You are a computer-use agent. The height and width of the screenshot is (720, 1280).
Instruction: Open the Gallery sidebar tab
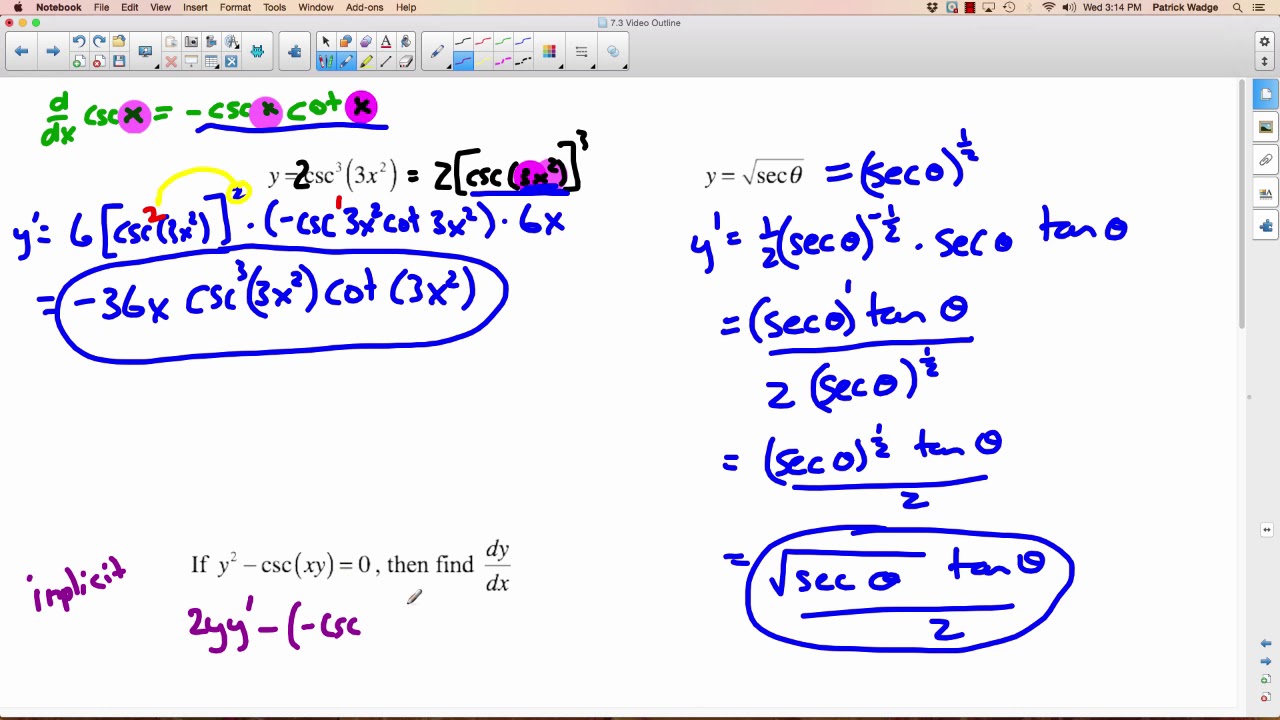(1266, 127)
